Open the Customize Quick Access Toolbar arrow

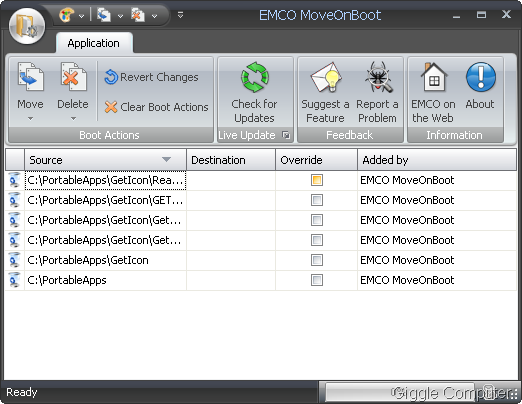[x=180, y=15]
